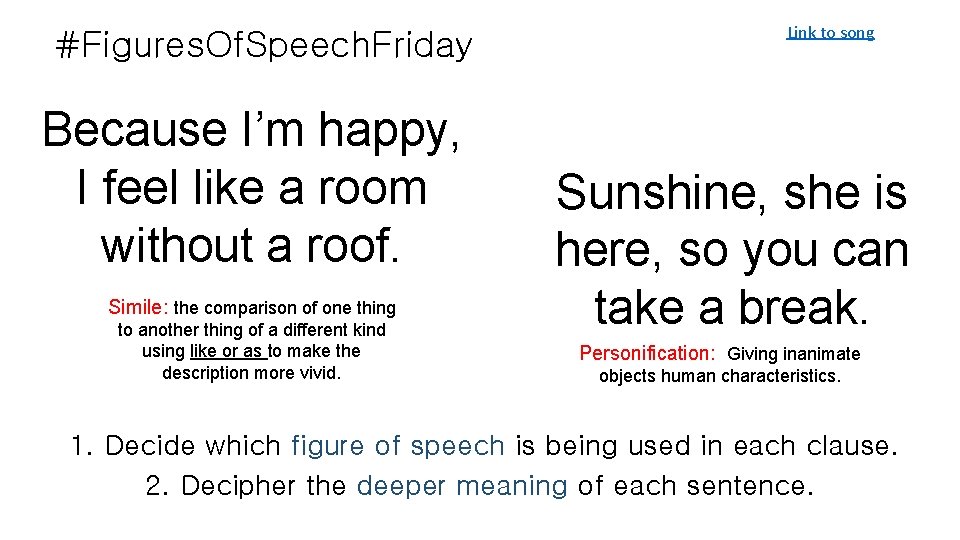This screenshot has height=540, width=960.
Task: Click the "take a break." line
Action: click(x=731, y=307)
